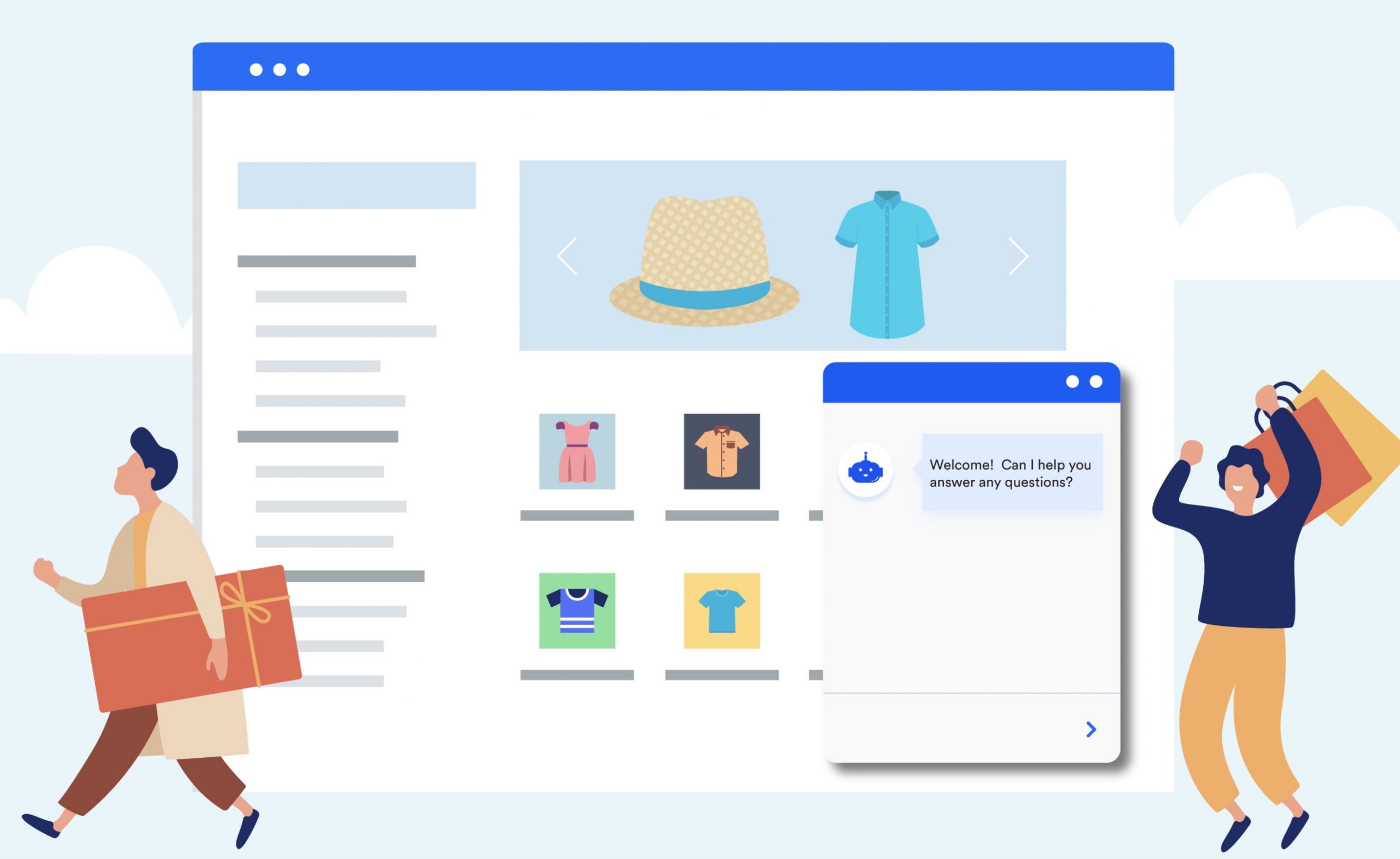Click the second dark sidebar category bar
The image size is (1400, 859).
coord(318,437)
